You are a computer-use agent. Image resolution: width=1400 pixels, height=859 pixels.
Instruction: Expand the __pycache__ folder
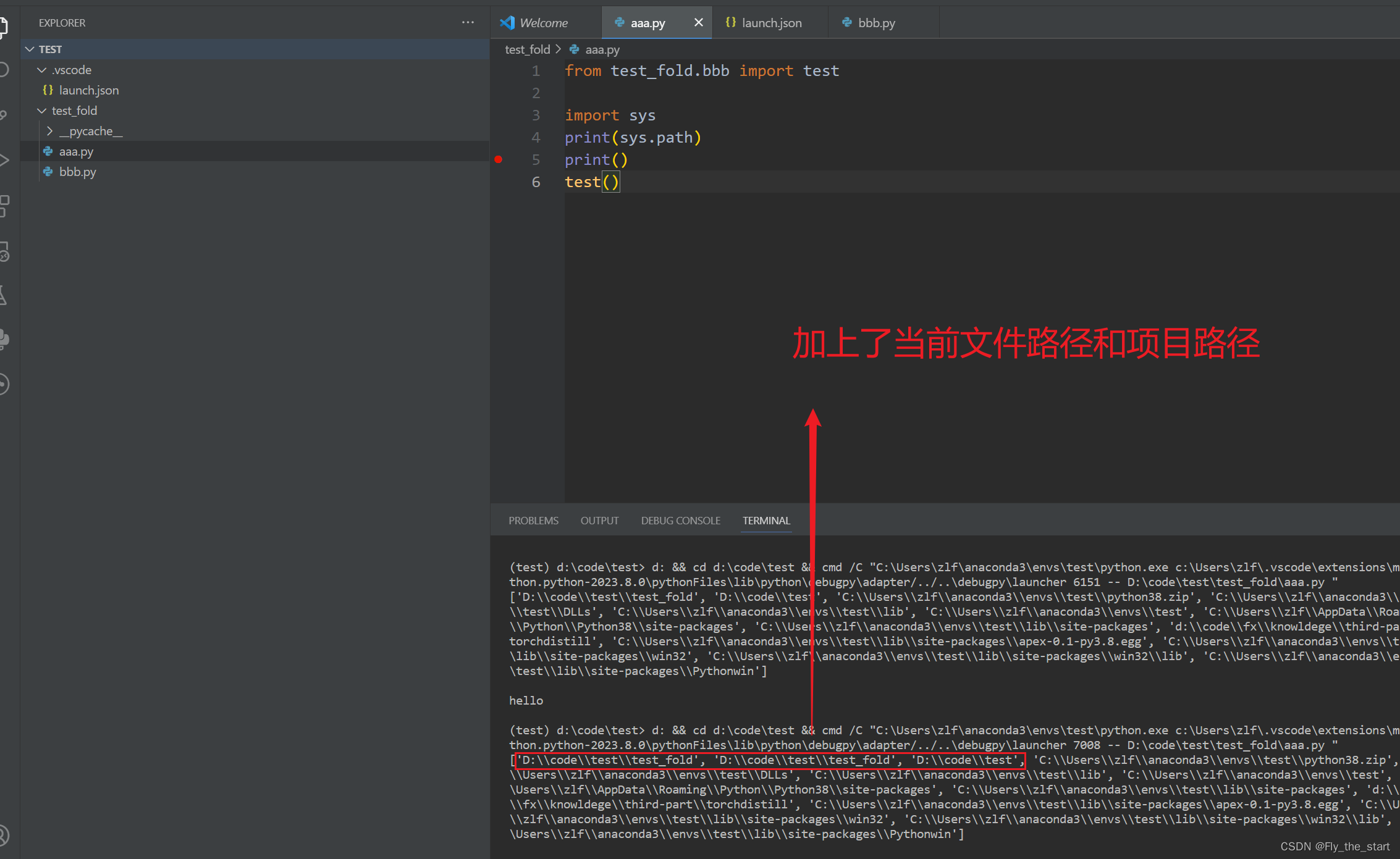[x=50, y=131]
